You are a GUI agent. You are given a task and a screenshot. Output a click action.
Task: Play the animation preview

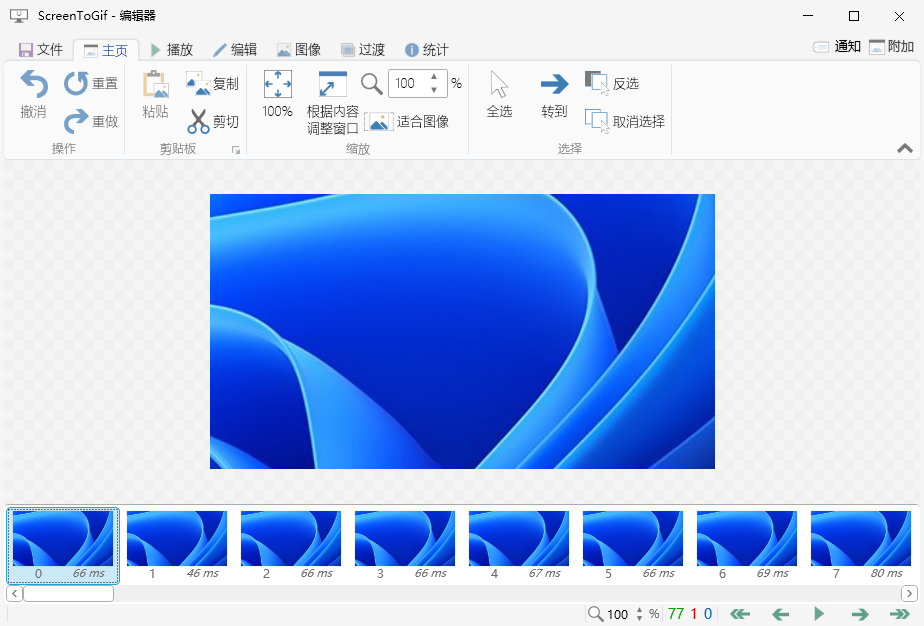(x=818, y=614)
